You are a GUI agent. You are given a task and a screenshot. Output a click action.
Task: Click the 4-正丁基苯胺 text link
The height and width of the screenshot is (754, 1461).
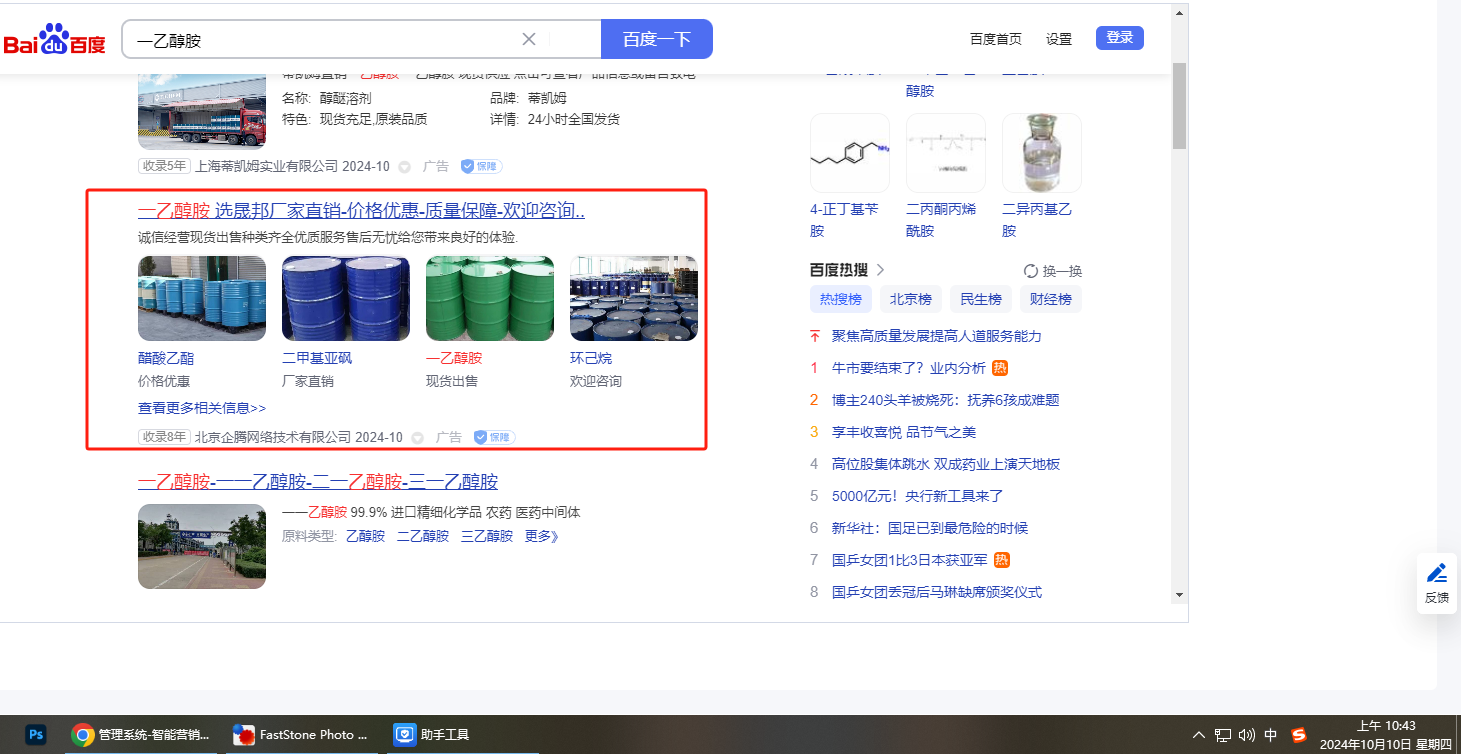[843, 220]
